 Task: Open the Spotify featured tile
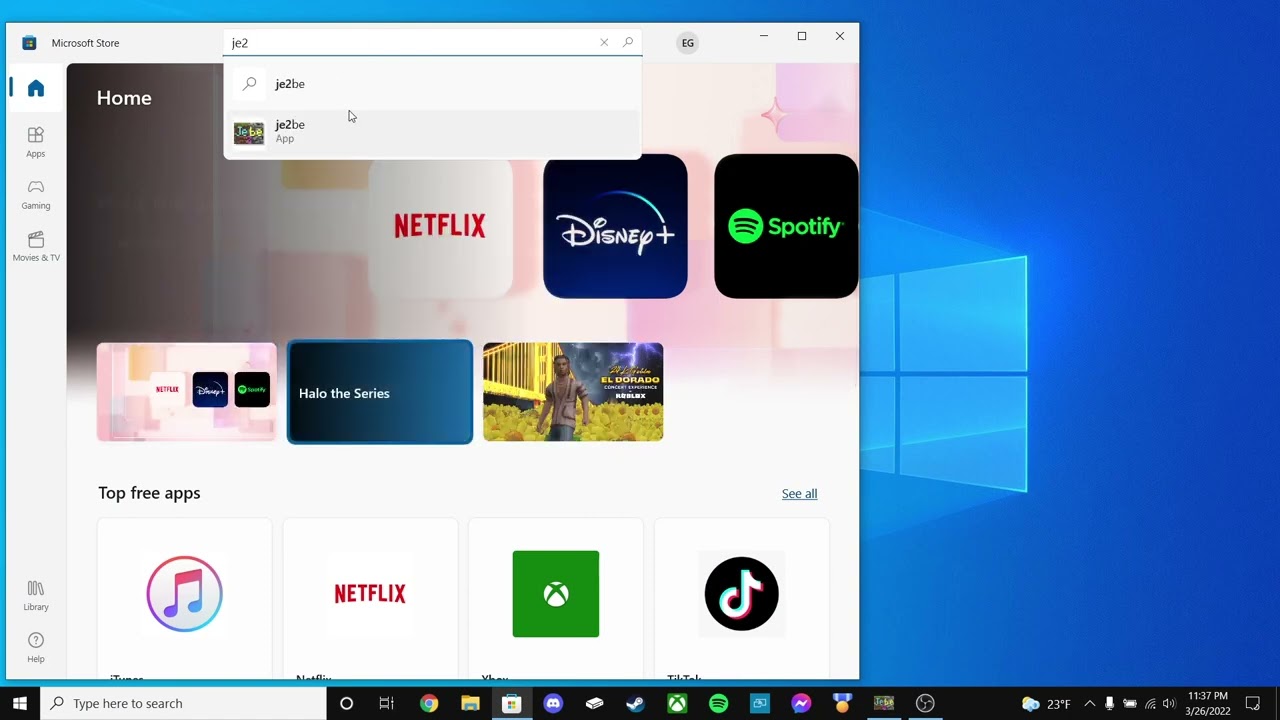(x=786, y=226)
